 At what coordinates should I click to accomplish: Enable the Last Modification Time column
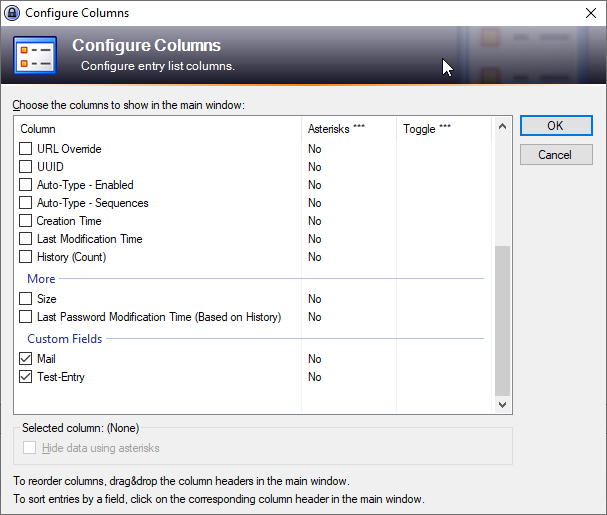(26, 239)
